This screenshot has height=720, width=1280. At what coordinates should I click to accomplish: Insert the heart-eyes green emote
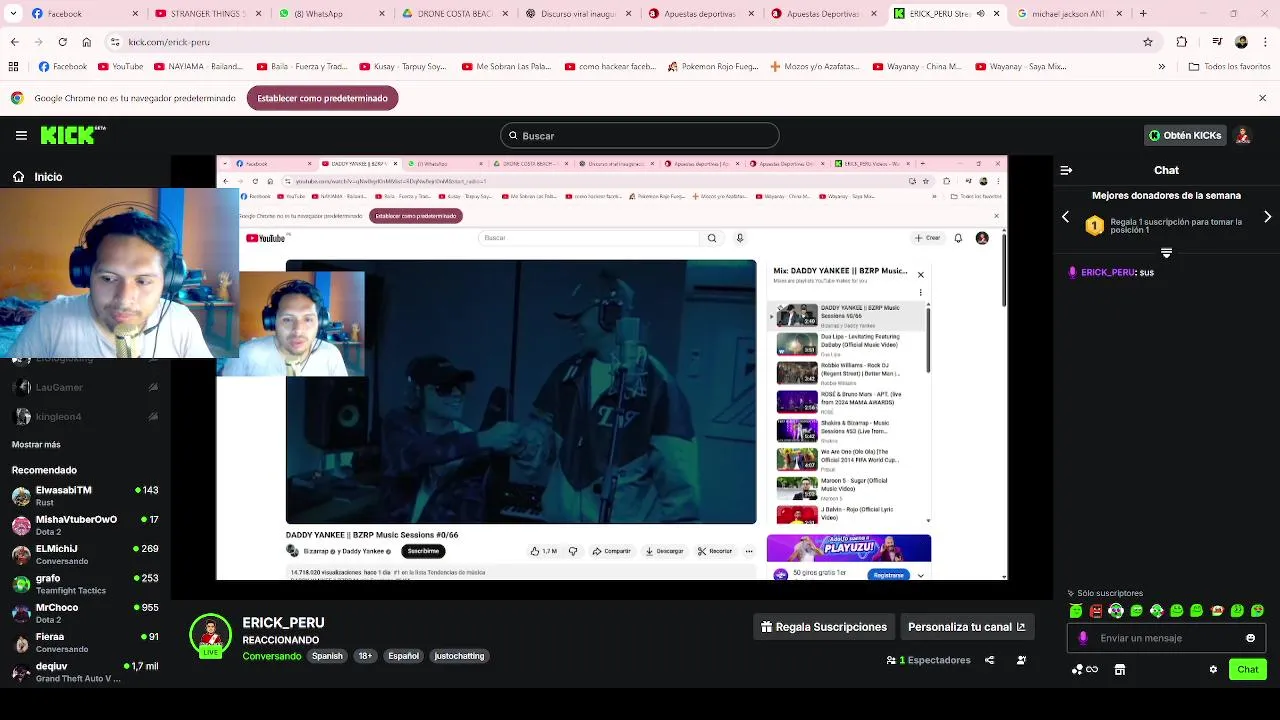(1257, 611)
